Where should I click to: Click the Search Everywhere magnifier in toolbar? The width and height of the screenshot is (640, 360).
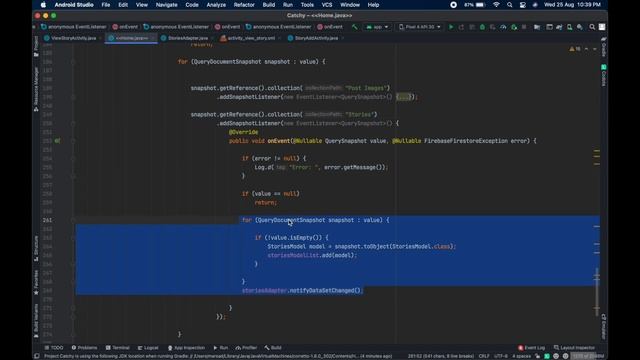click(x=592, y=27)
